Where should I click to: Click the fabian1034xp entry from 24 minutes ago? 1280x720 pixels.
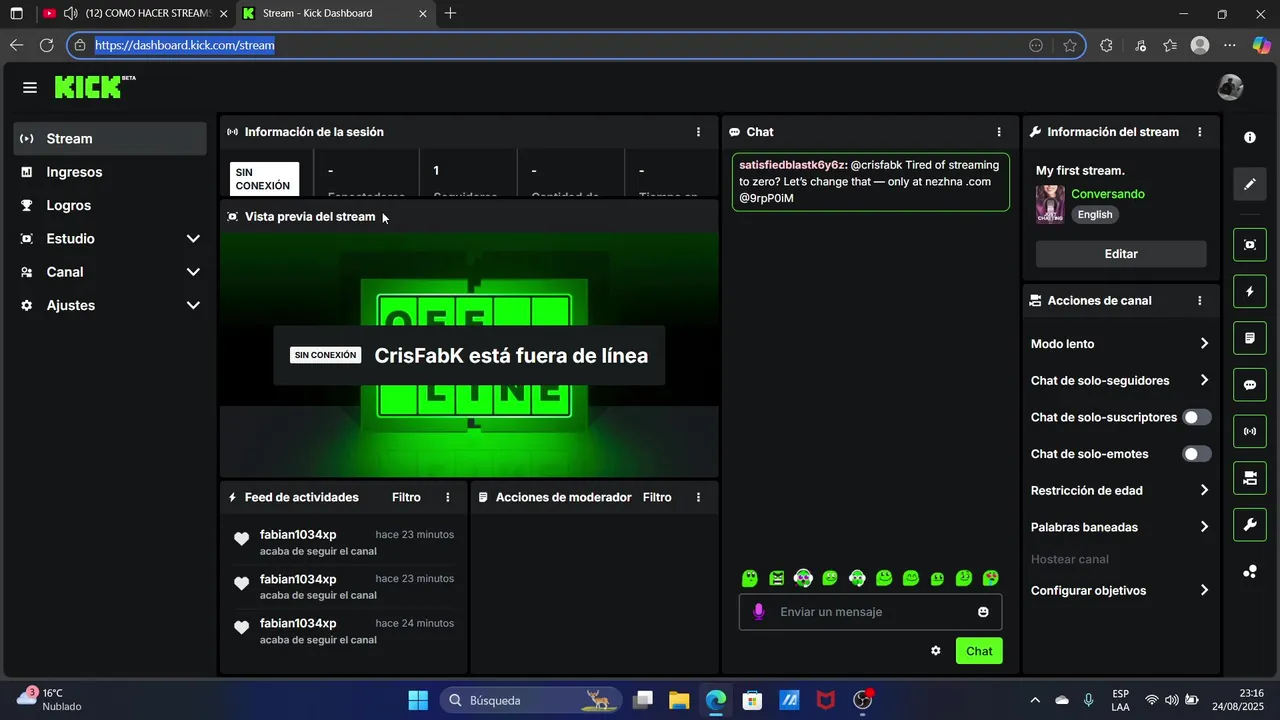[343, 631]
